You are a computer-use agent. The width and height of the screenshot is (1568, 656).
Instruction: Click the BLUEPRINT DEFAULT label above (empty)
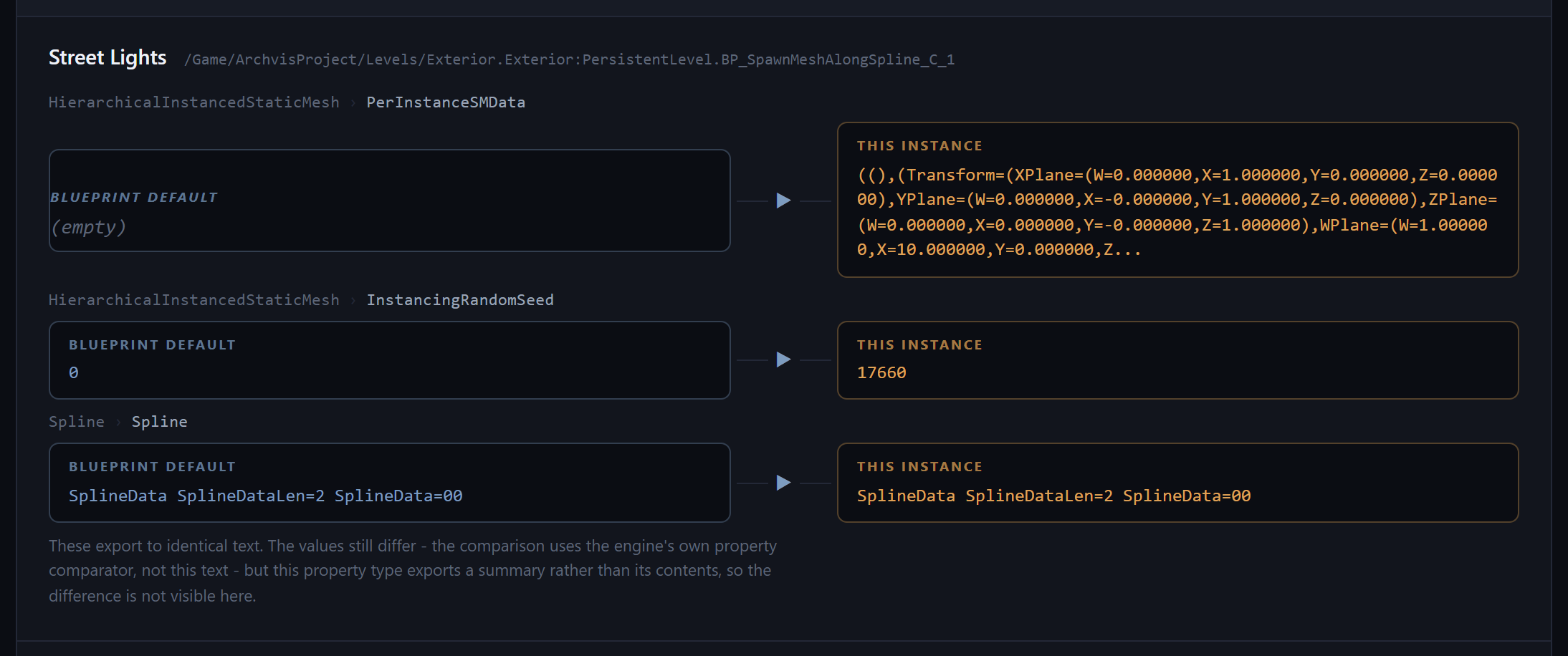134,197
